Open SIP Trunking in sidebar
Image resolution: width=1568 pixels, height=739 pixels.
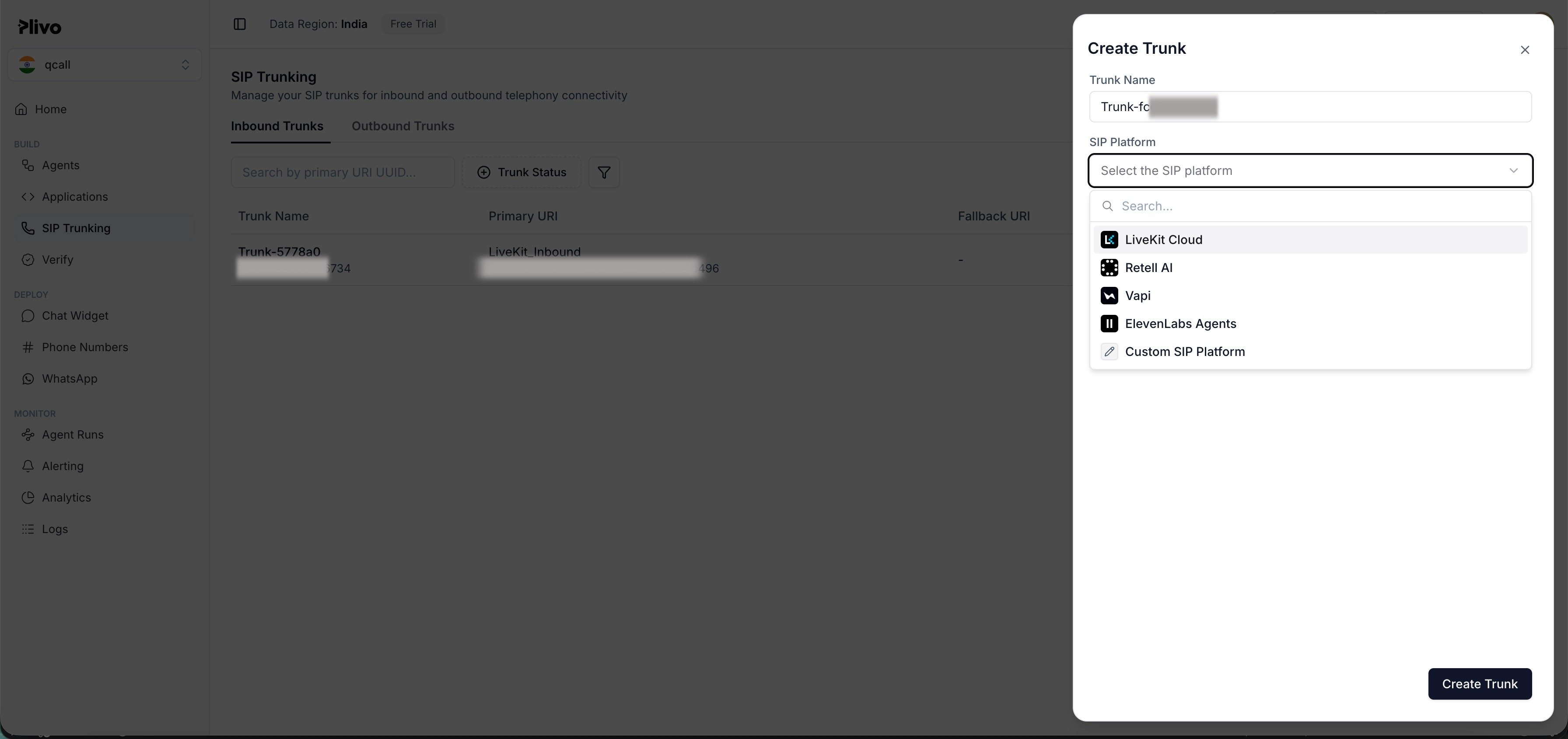pyautogui.click(x=104, y=228)
